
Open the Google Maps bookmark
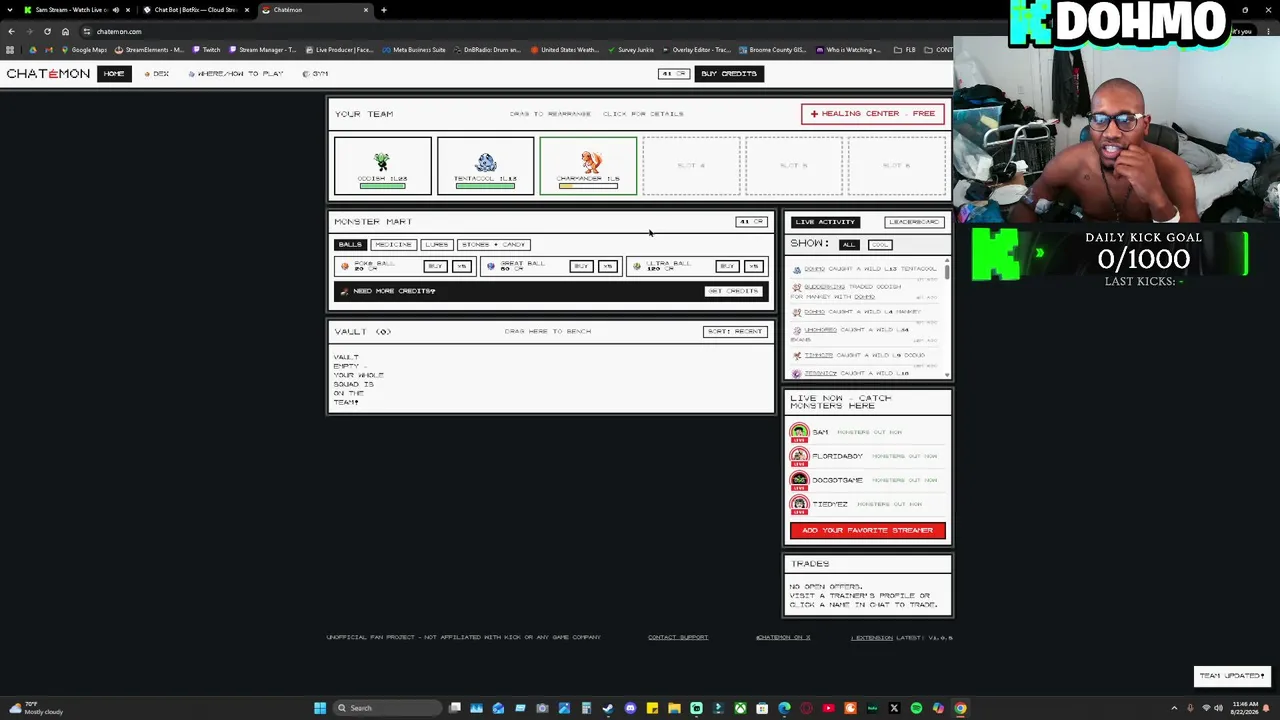point(84,50)
